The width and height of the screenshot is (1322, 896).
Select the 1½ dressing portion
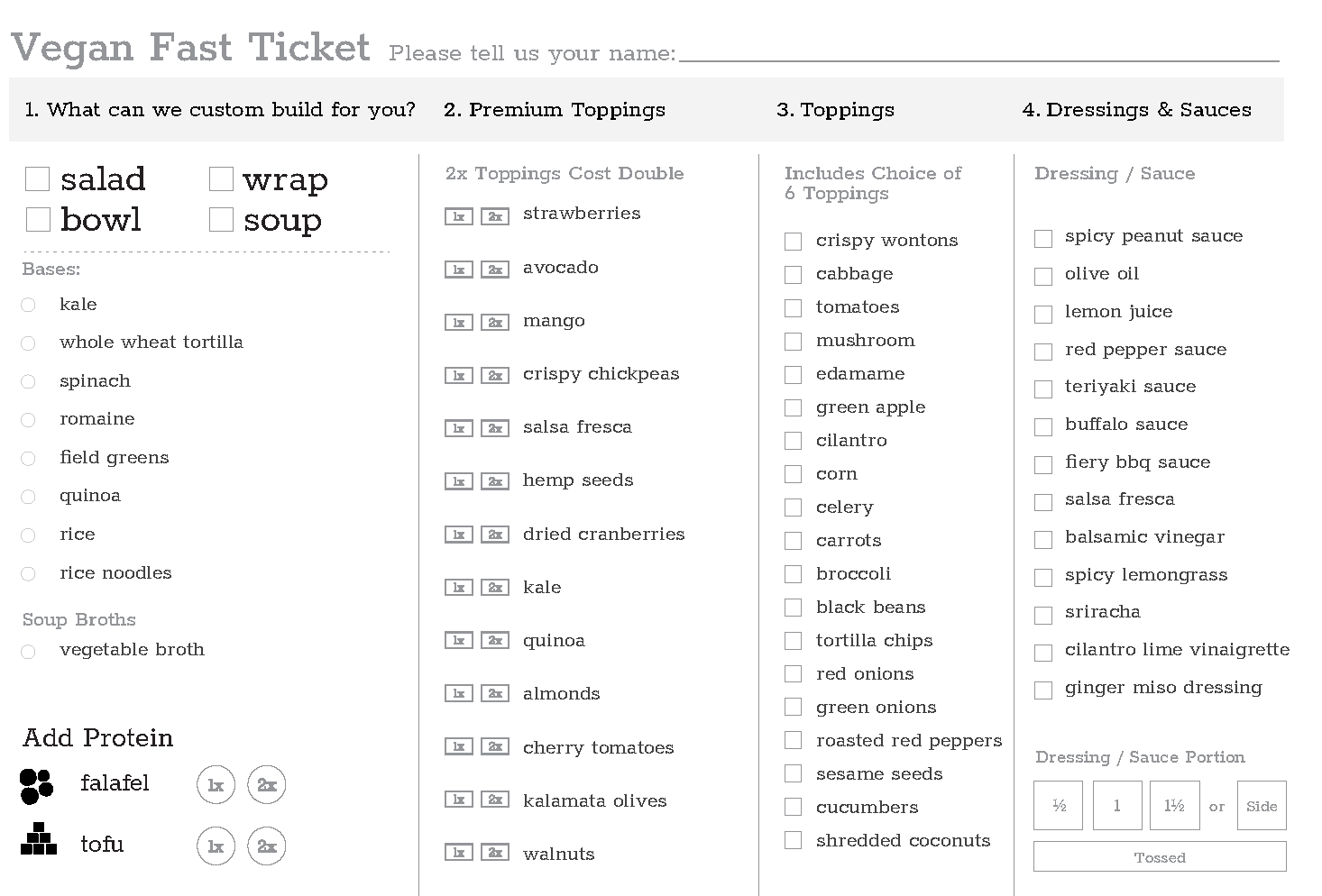click(1173, 805)
